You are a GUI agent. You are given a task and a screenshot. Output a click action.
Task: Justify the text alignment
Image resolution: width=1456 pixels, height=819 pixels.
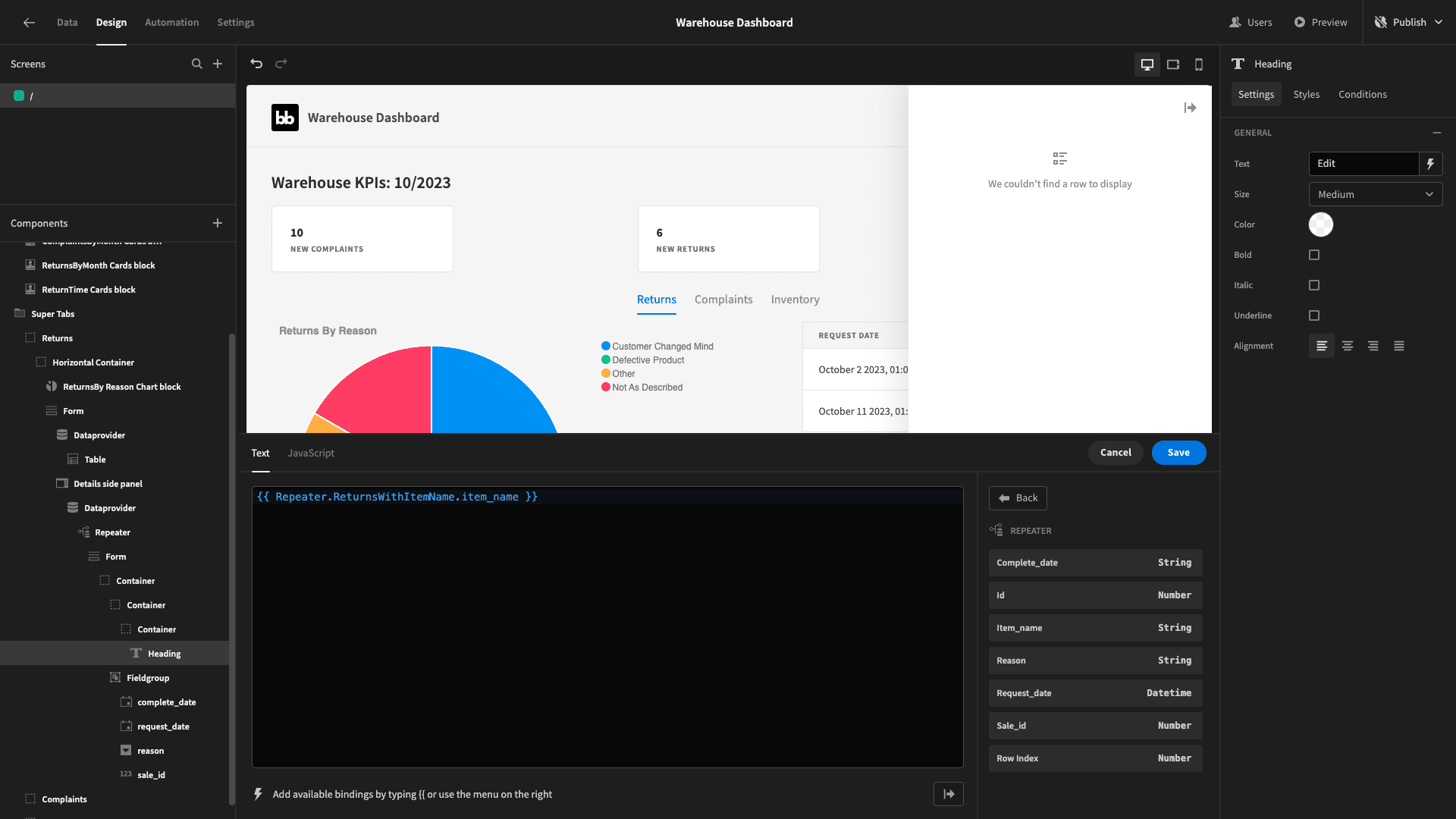click(x=1399, y=346)
